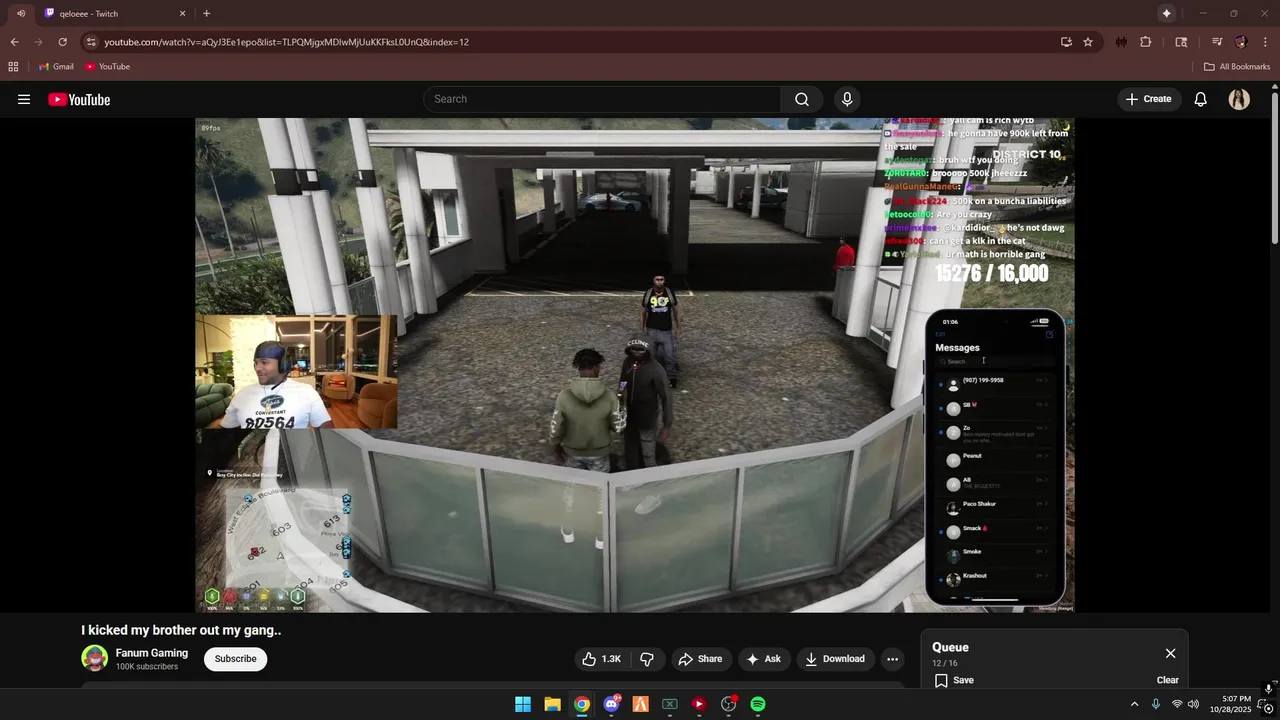The height and width of the screenshot is (720, 1280).
Task: Click the search magnifier button
Action: pos(802,99)
